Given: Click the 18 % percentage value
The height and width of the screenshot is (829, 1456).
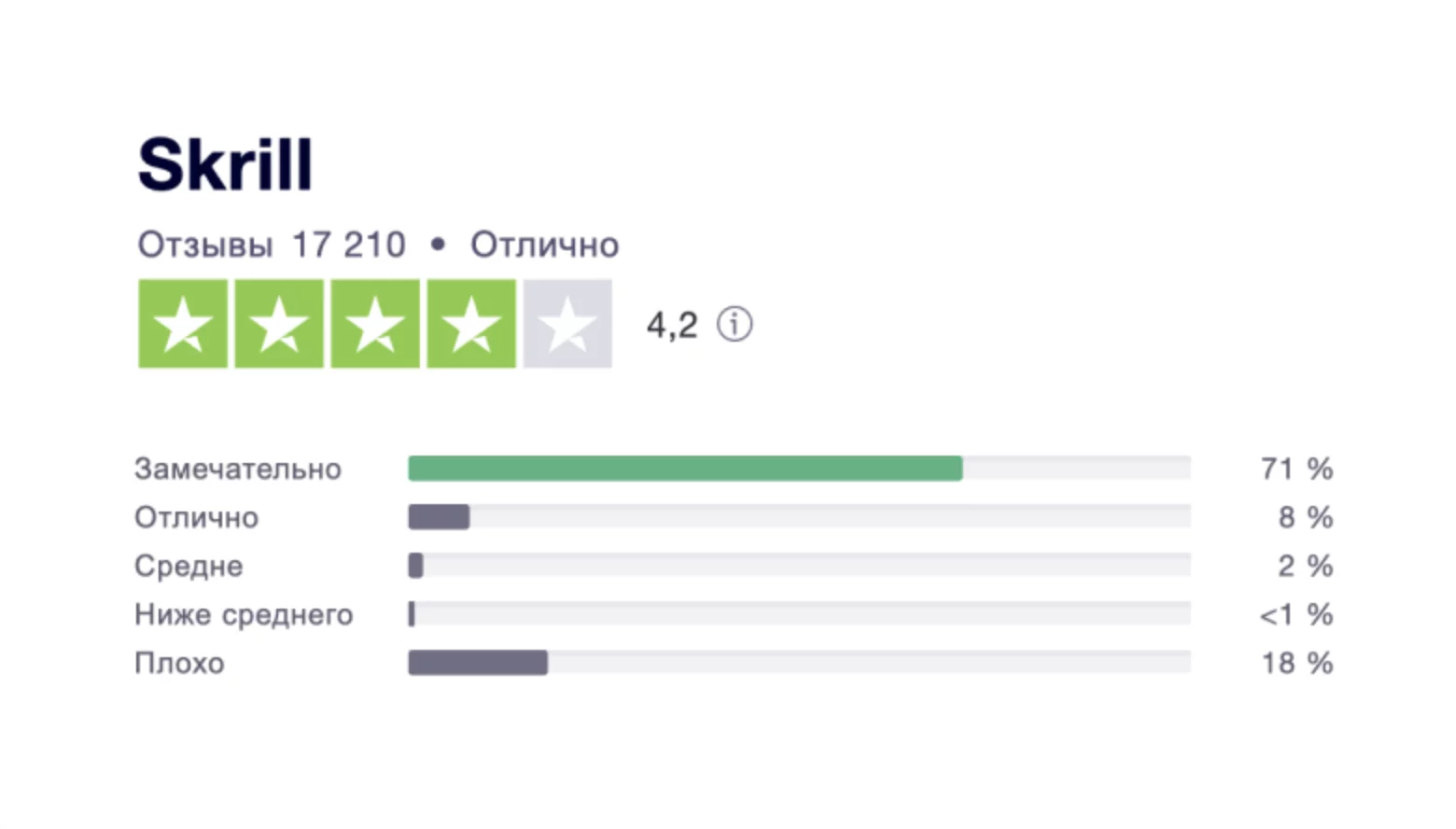Looking at the screenshot, I should click(x=1297, y=663).
